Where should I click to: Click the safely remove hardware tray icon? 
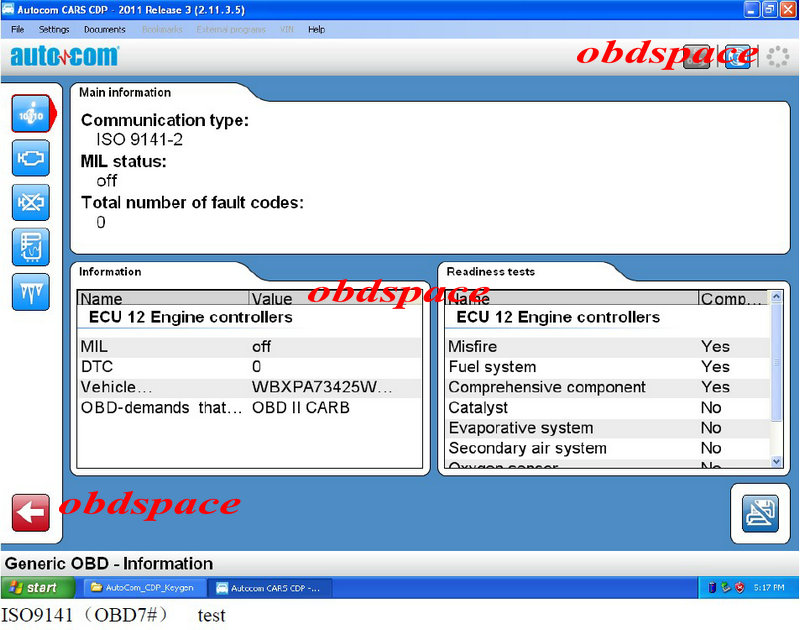coord(726,588)
